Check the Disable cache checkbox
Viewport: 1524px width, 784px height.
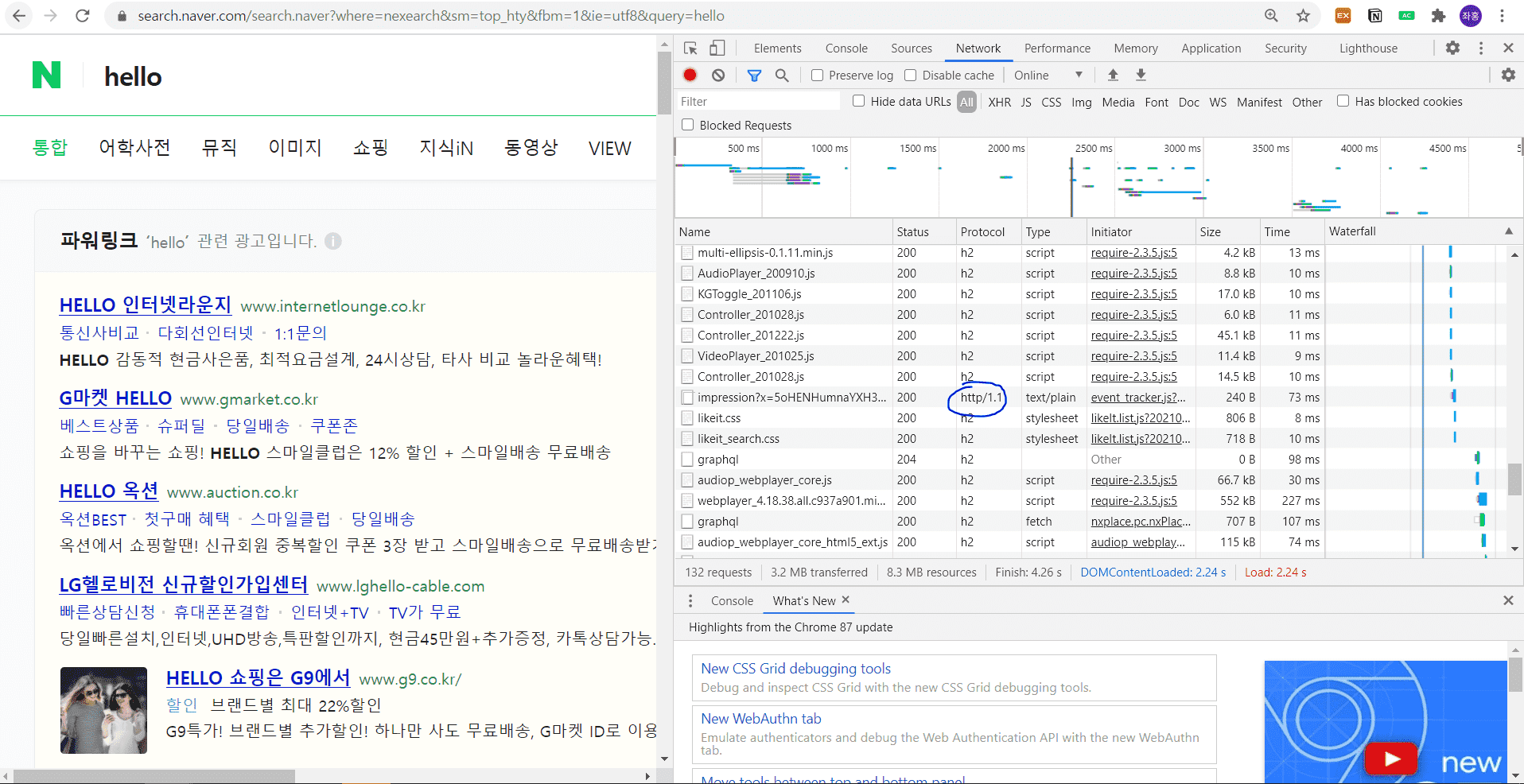[911, 75]
